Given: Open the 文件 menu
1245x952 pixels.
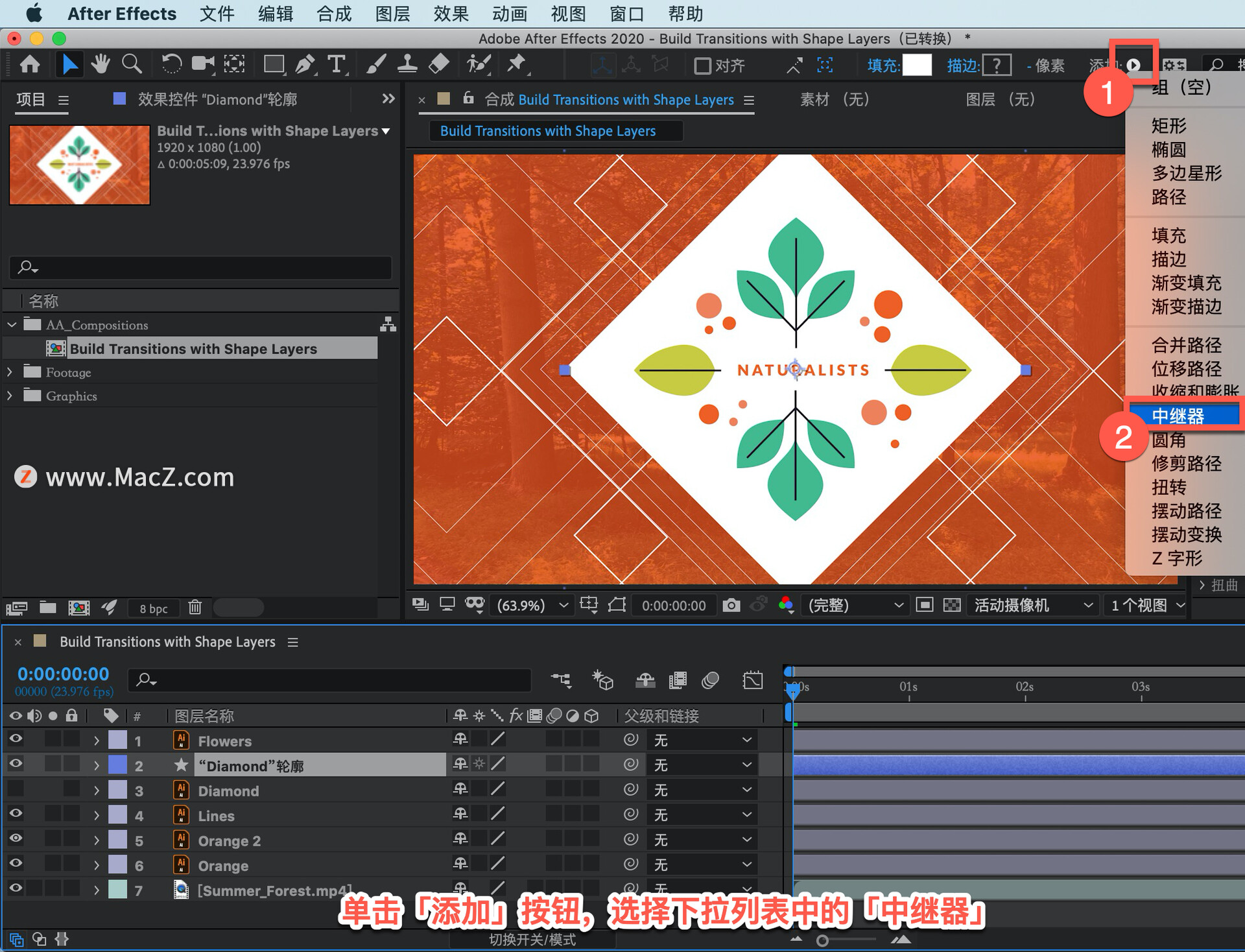Looking at the screenshot, I should point(217,14).
